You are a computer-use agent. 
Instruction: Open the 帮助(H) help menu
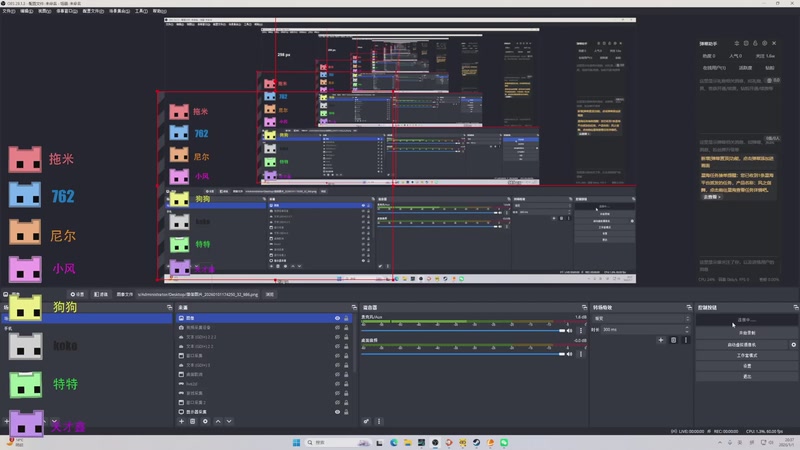159,11
